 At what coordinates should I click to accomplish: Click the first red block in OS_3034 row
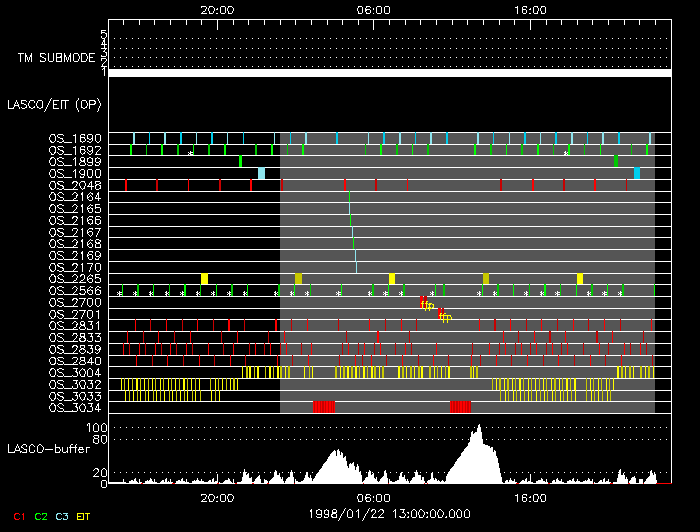pos(324,407)
